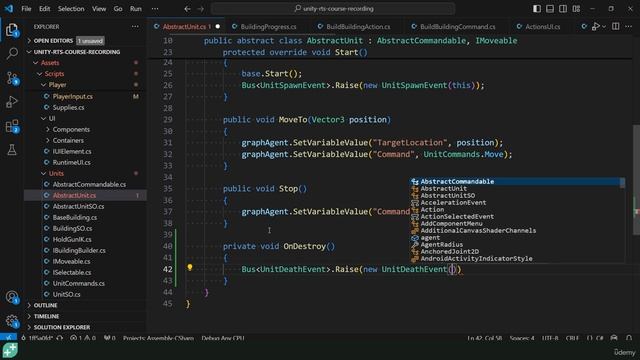Switch to the ActionsUI.cs tab
This screenshot has width=640, height=360.
542,27
